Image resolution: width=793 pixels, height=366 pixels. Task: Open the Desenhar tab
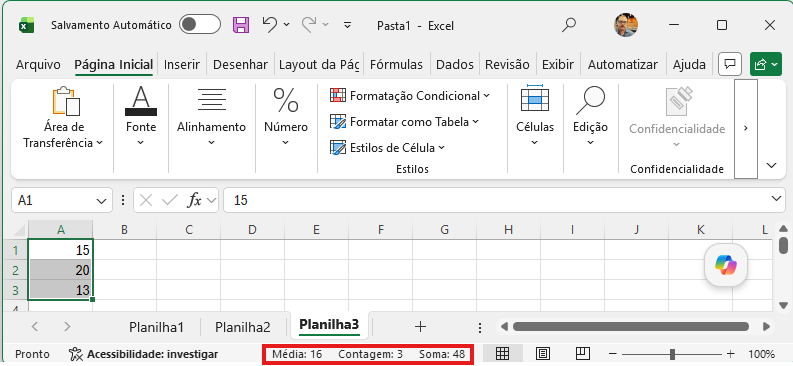click(240, 65)
